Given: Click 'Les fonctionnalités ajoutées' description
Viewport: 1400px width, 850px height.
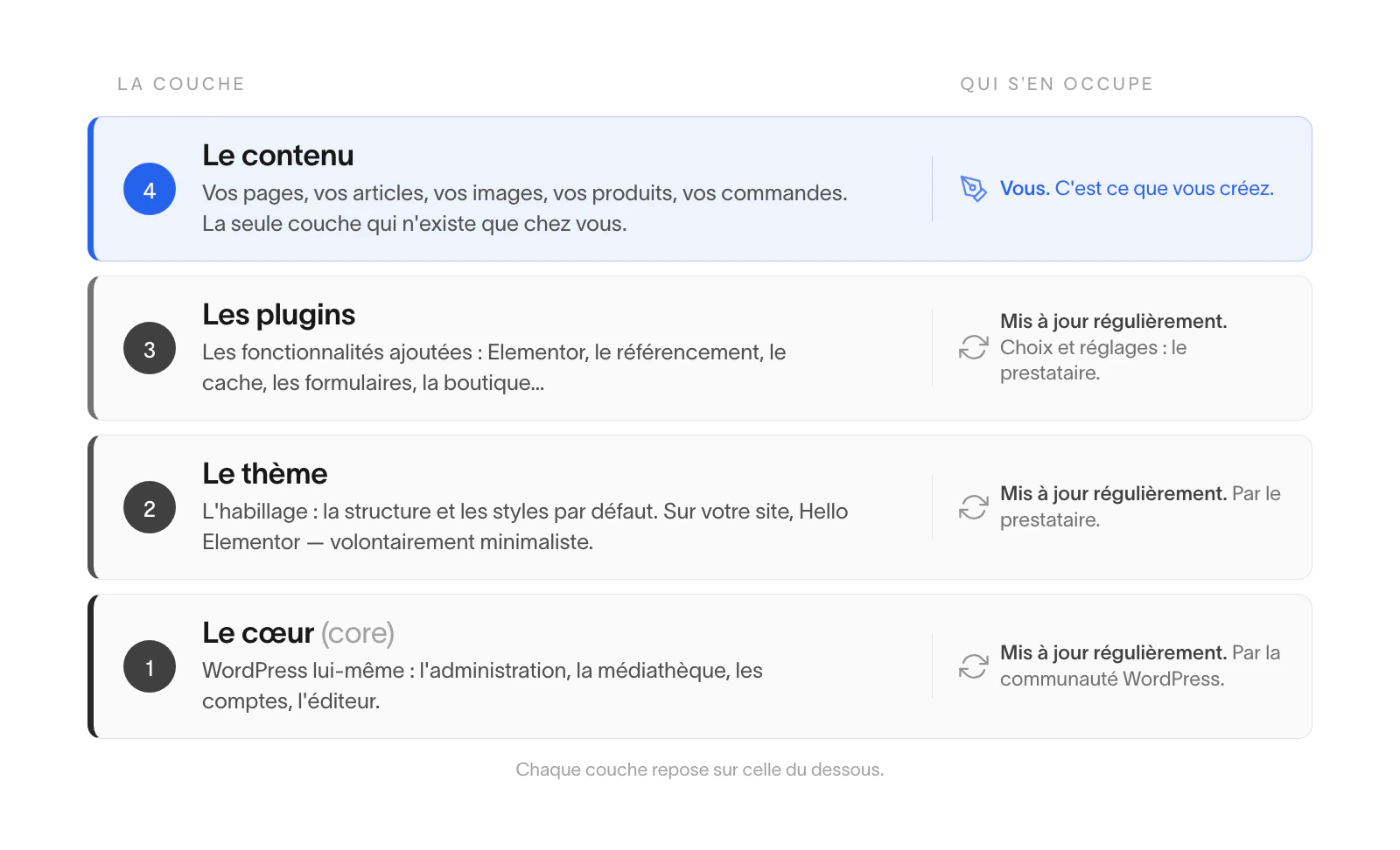Looking at the screenshot, I should (494, 367).
